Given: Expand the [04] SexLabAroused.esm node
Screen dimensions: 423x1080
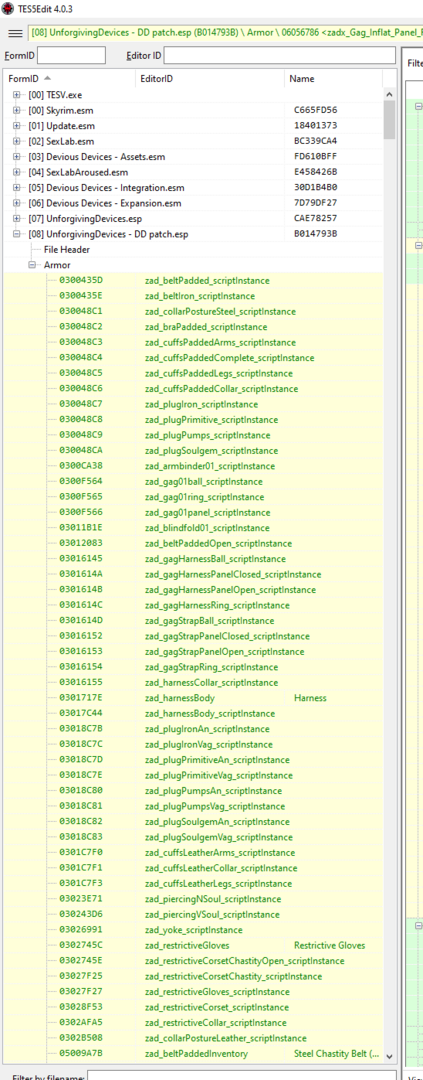Looking at the screenshot, I should pyautogui.click(x=17, y=172).
